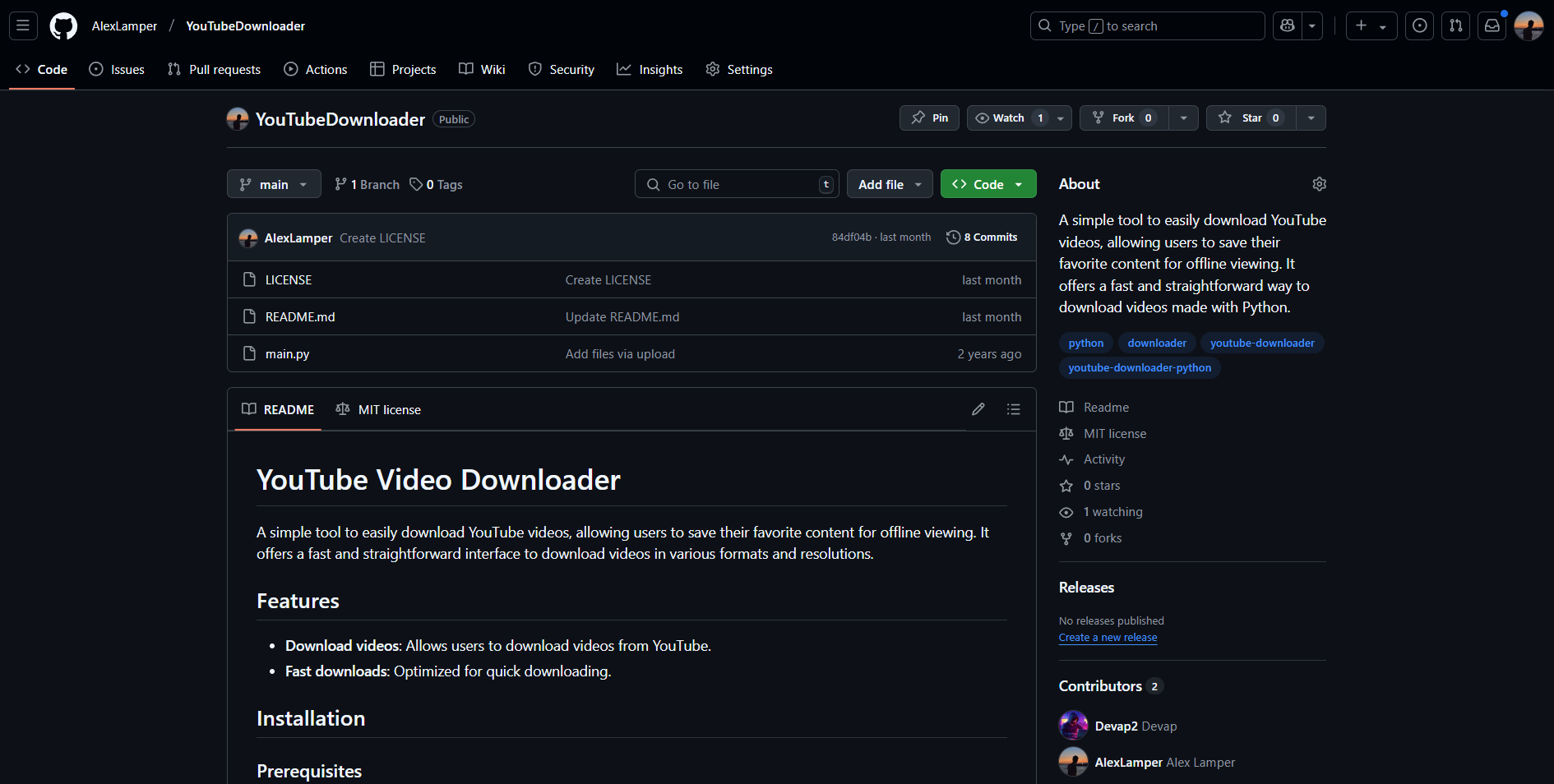Switch to the Issues tab
This screenshot has height=784, width=1554.
click(117, 69)
